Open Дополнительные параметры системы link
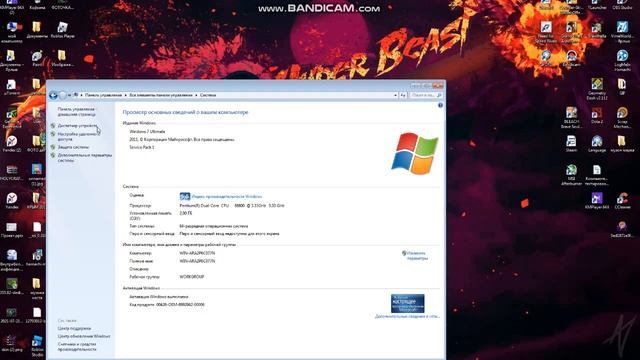640x360 pixels. pos(84,158)
